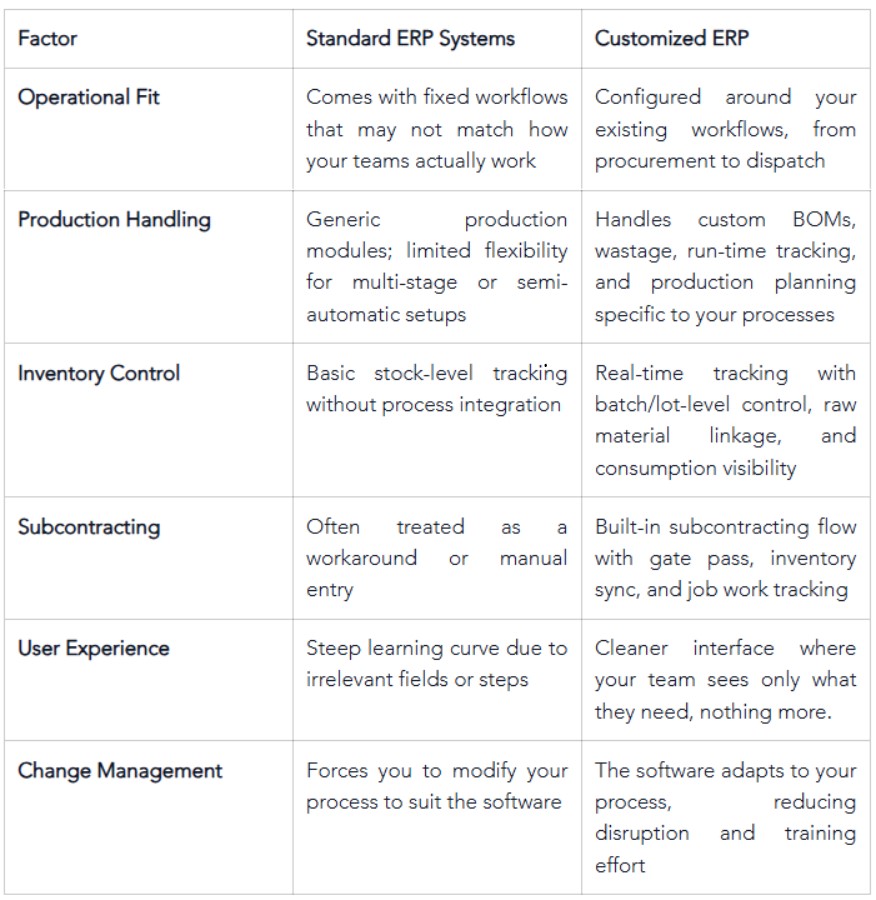This screenshot has height=900, width=876.
Task: Select the Inventory Control row label
Action: [99, 373]
